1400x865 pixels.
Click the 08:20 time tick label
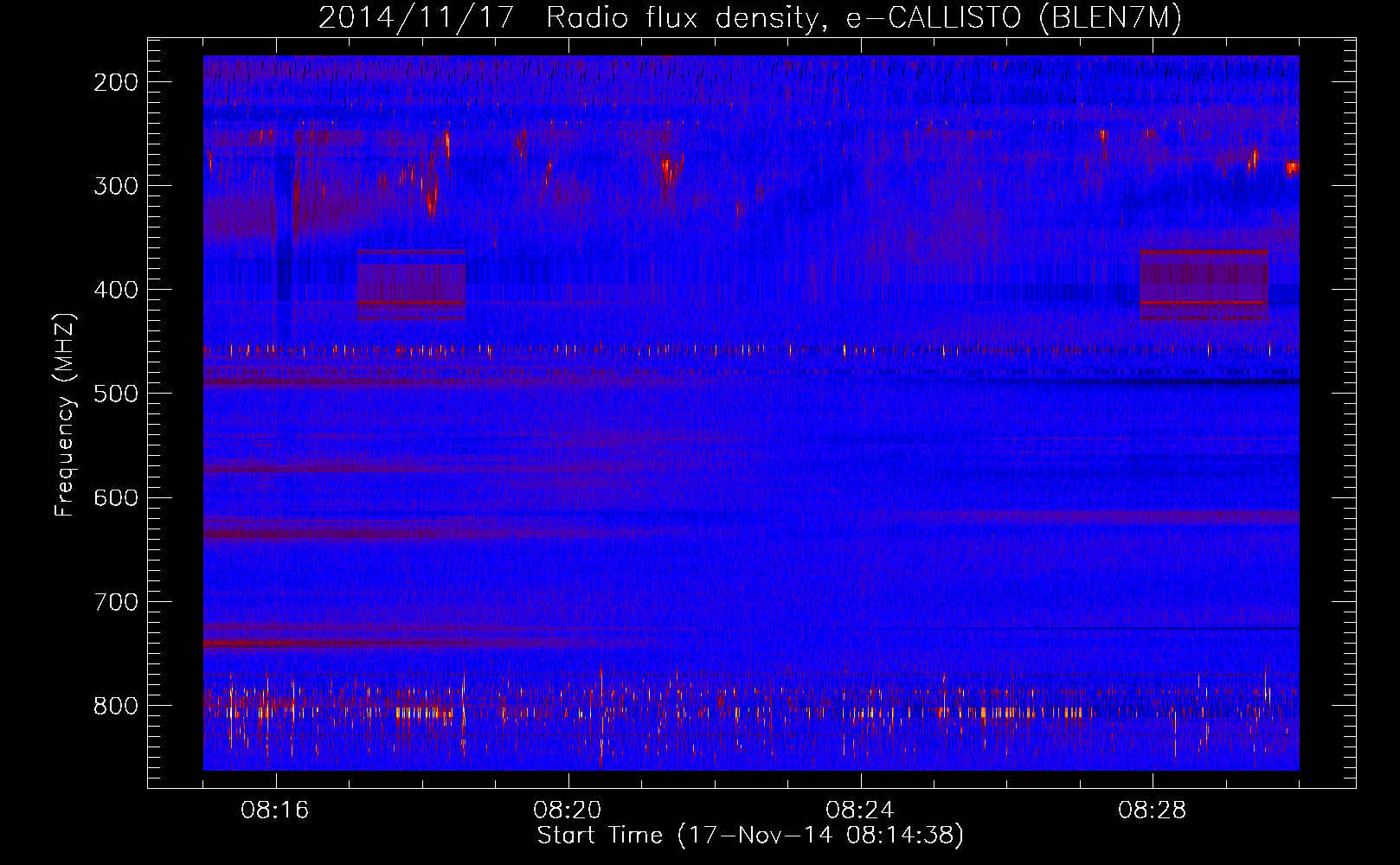coord(568,811)
